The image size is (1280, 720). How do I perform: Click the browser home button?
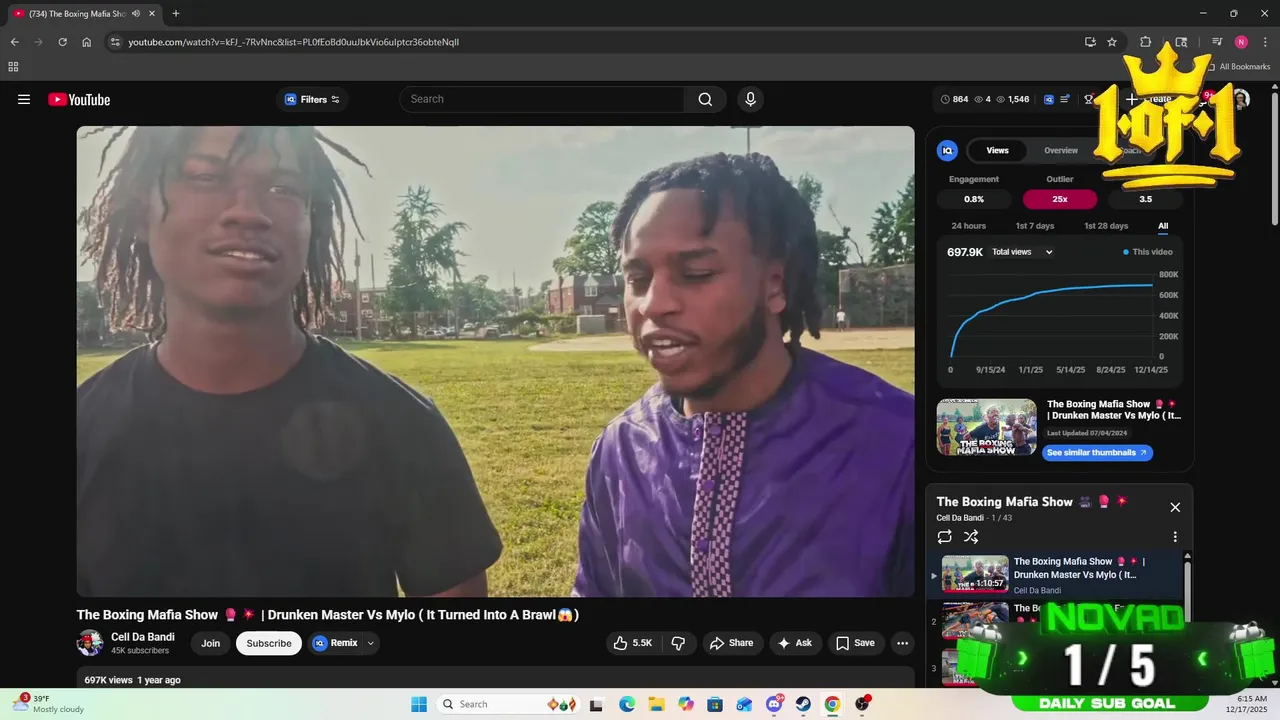[87, 42]
